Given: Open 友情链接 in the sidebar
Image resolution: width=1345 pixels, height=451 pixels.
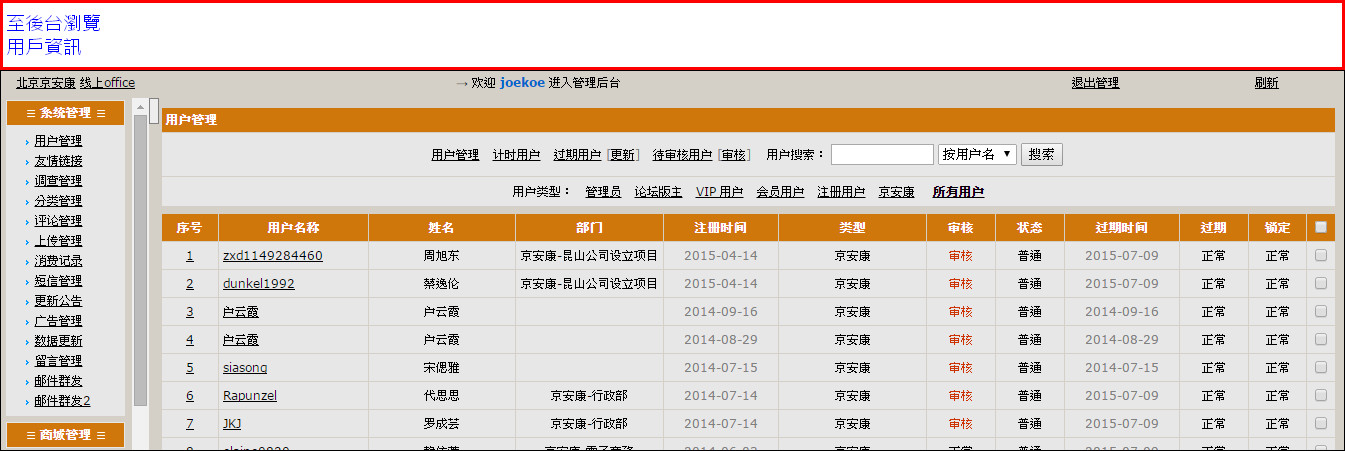Looking at the screenshot, I should (58, 161).
